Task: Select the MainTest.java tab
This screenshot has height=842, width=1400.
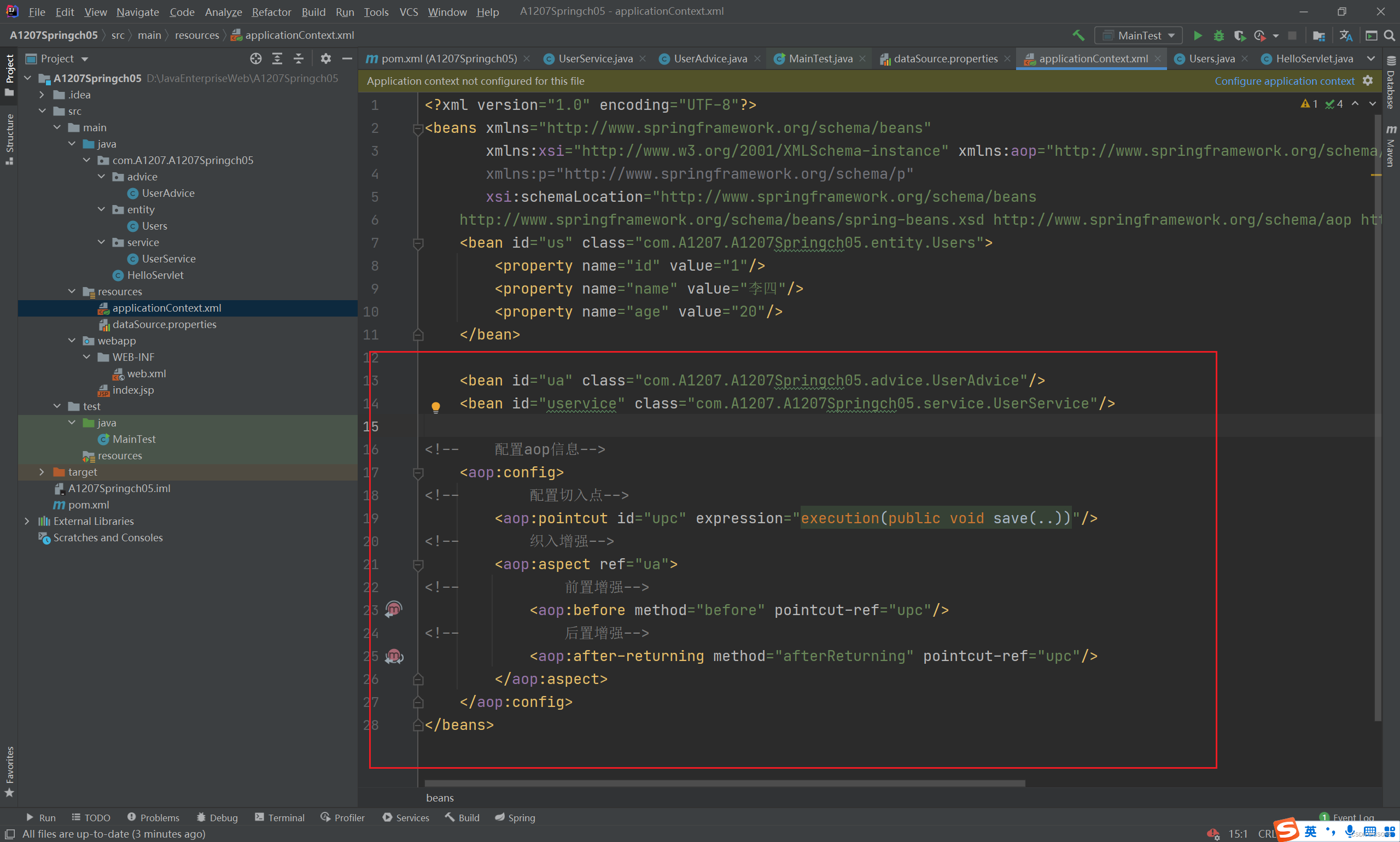Action: tap(819, 58)
